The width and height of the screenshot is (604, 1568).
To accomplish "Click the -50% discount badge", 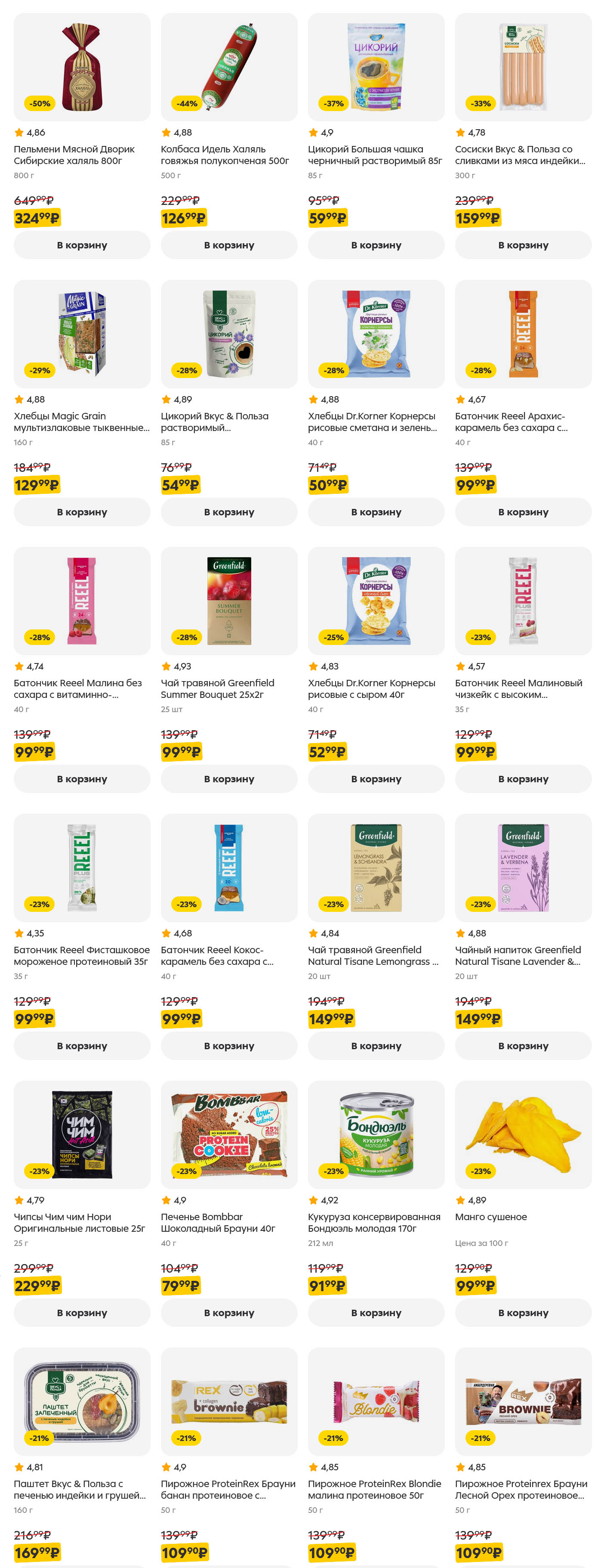I will pos(40,103).
